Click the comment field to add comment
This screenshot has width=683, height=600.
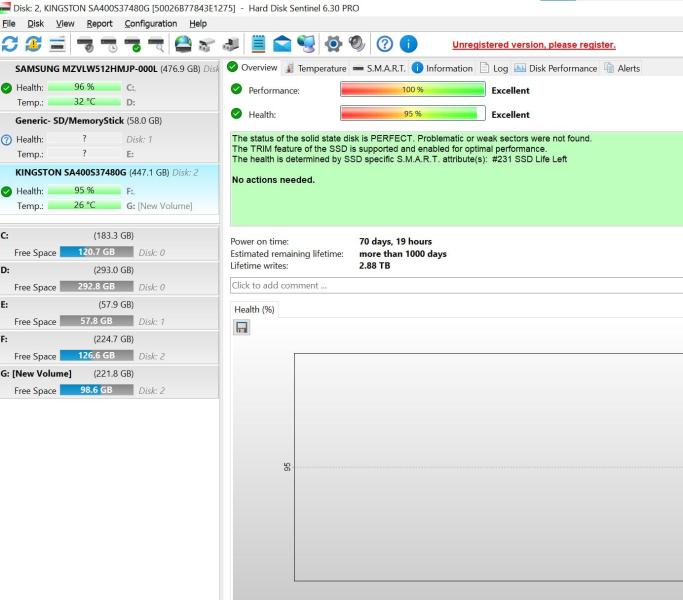point(456,285)
